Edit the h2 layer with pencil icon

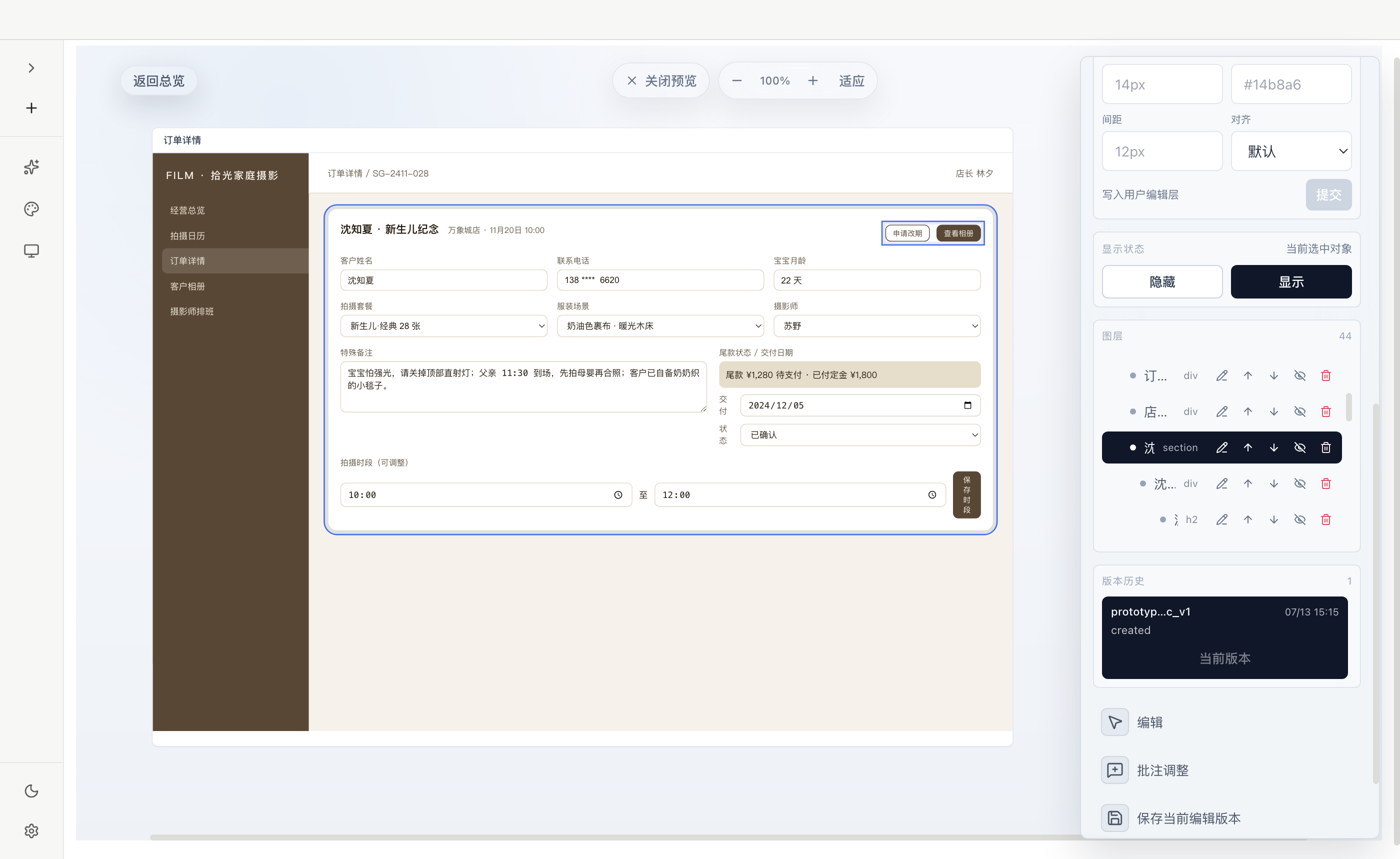1221,519
